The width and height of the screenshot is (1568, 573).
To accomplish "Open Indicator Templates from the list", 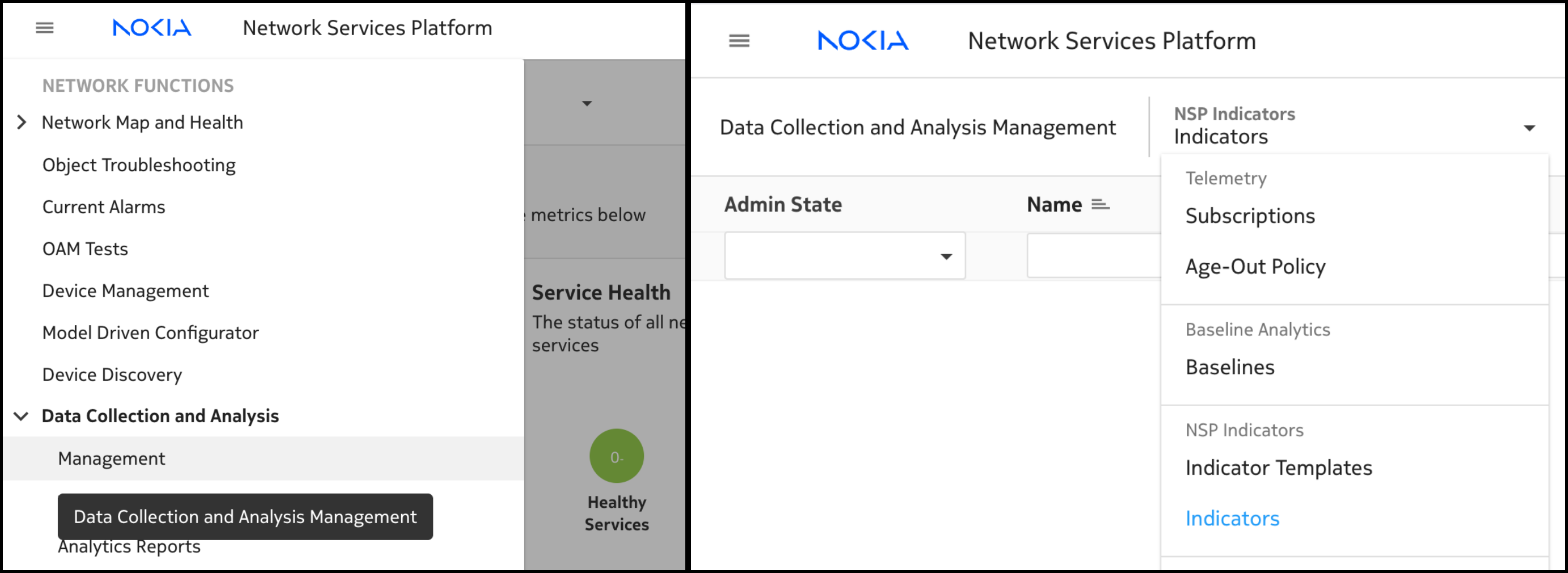I will pyautogui.click(x=1278, y=468).
